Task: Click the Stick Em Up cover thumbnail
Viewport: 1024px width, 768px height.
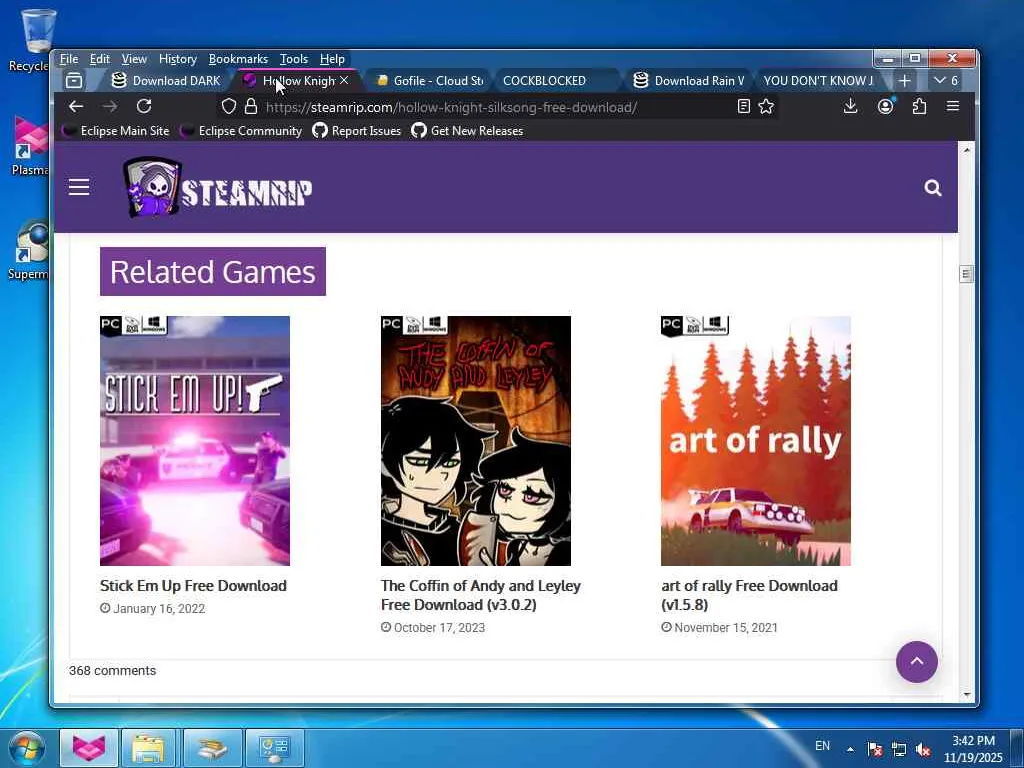Action: [195, 441]
